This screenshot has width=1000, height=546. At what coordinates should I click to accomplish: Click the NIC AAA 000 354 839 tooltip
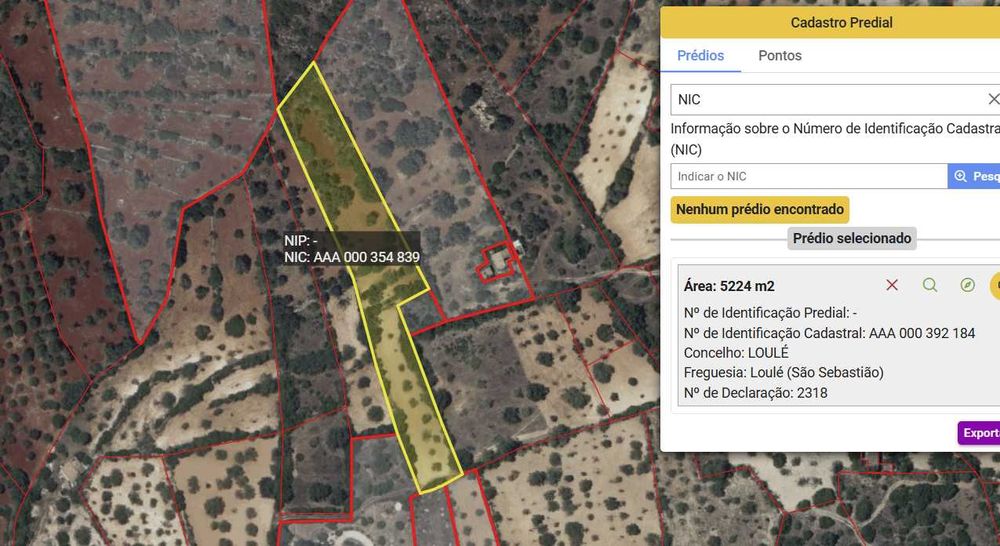[x=351, y=249]
